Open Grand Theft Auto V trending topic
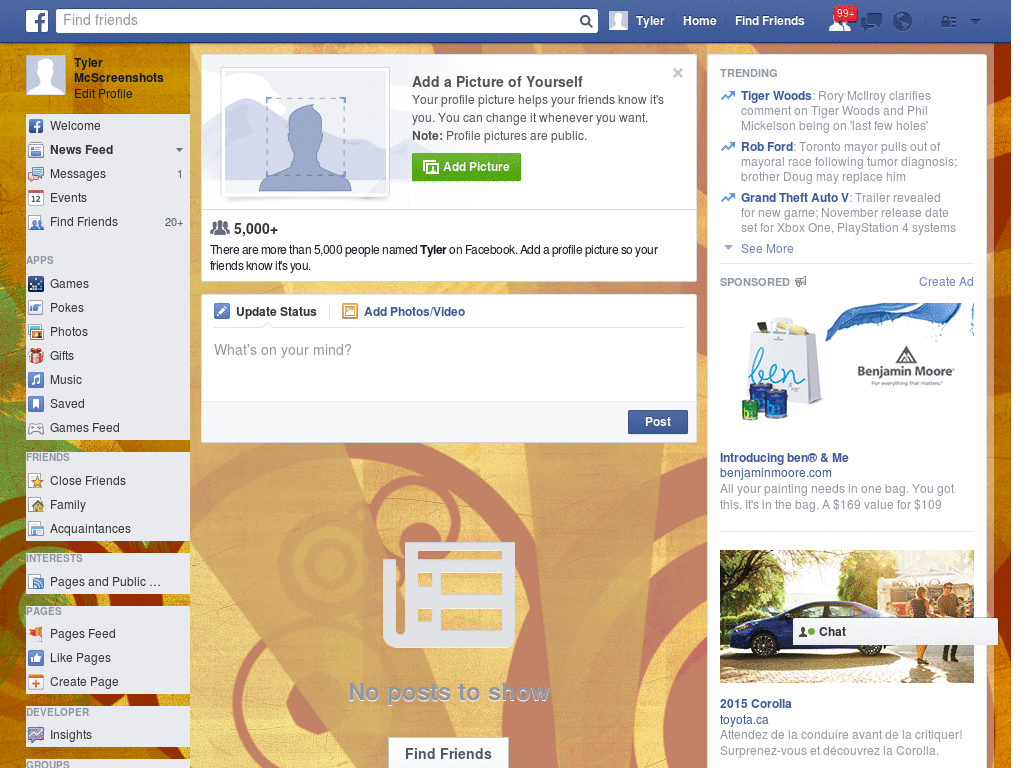Image resolution: width=1024 pixels, height=768 pixels. [x=795, y=198]
